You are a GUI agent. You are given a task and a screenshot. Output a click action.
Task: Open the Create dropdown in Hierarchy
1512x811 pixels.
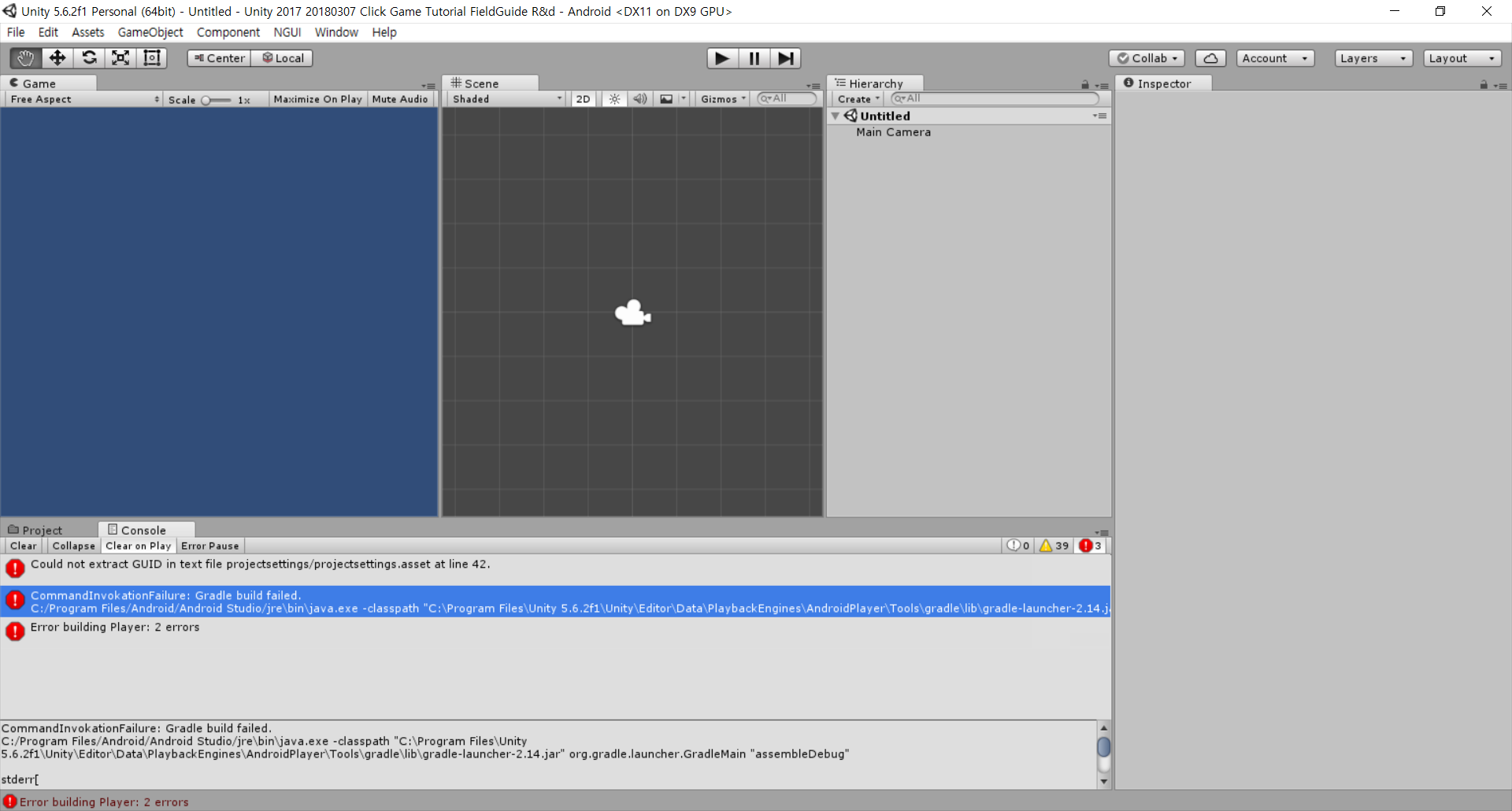(x=858, y=99)
